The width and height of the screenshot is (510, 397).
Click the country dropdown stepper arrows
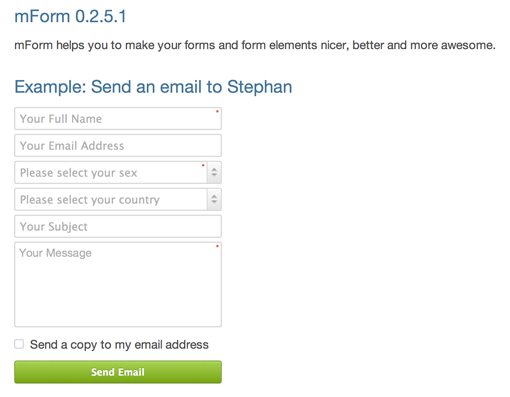point(214,199)
